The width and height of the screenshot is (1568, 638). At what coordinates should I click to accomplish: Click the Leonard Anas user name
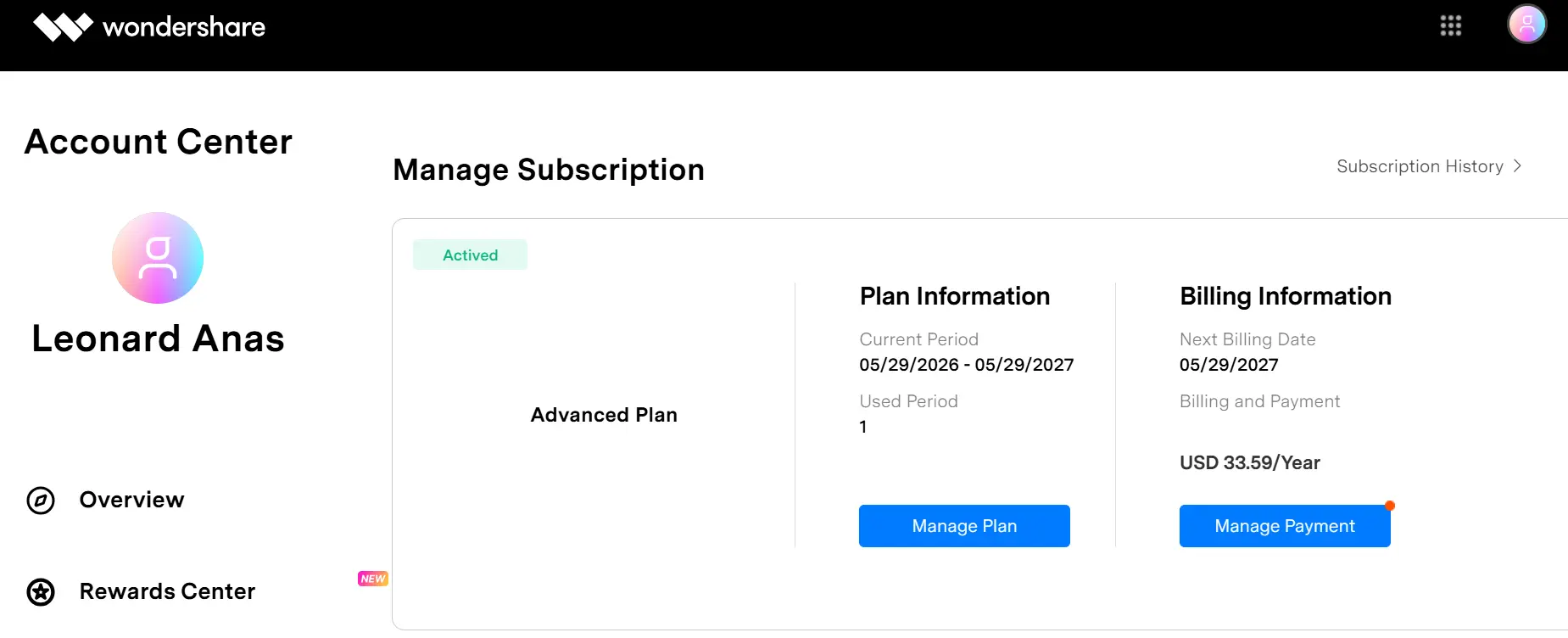tap(158, 339)
